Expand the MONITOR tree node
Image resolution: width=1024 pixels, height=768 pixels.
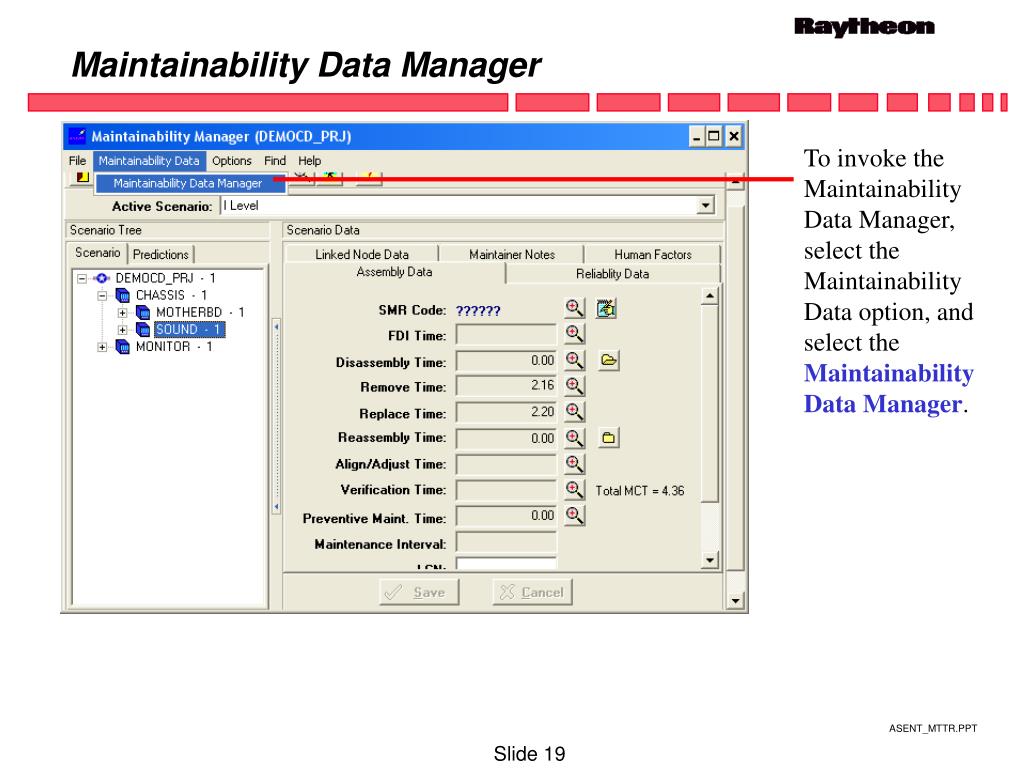(x=102, y=347)
